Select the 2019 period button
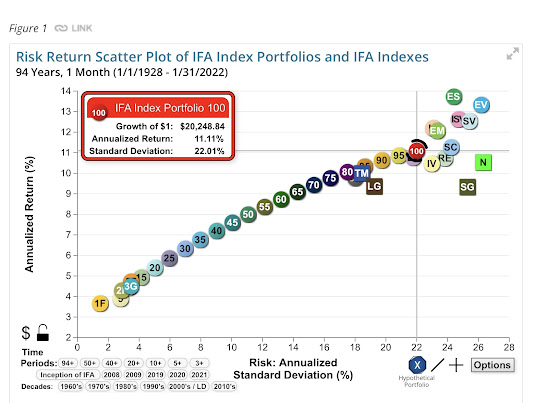Viewport: 535px width, 403px height. [x=156, y=375]
